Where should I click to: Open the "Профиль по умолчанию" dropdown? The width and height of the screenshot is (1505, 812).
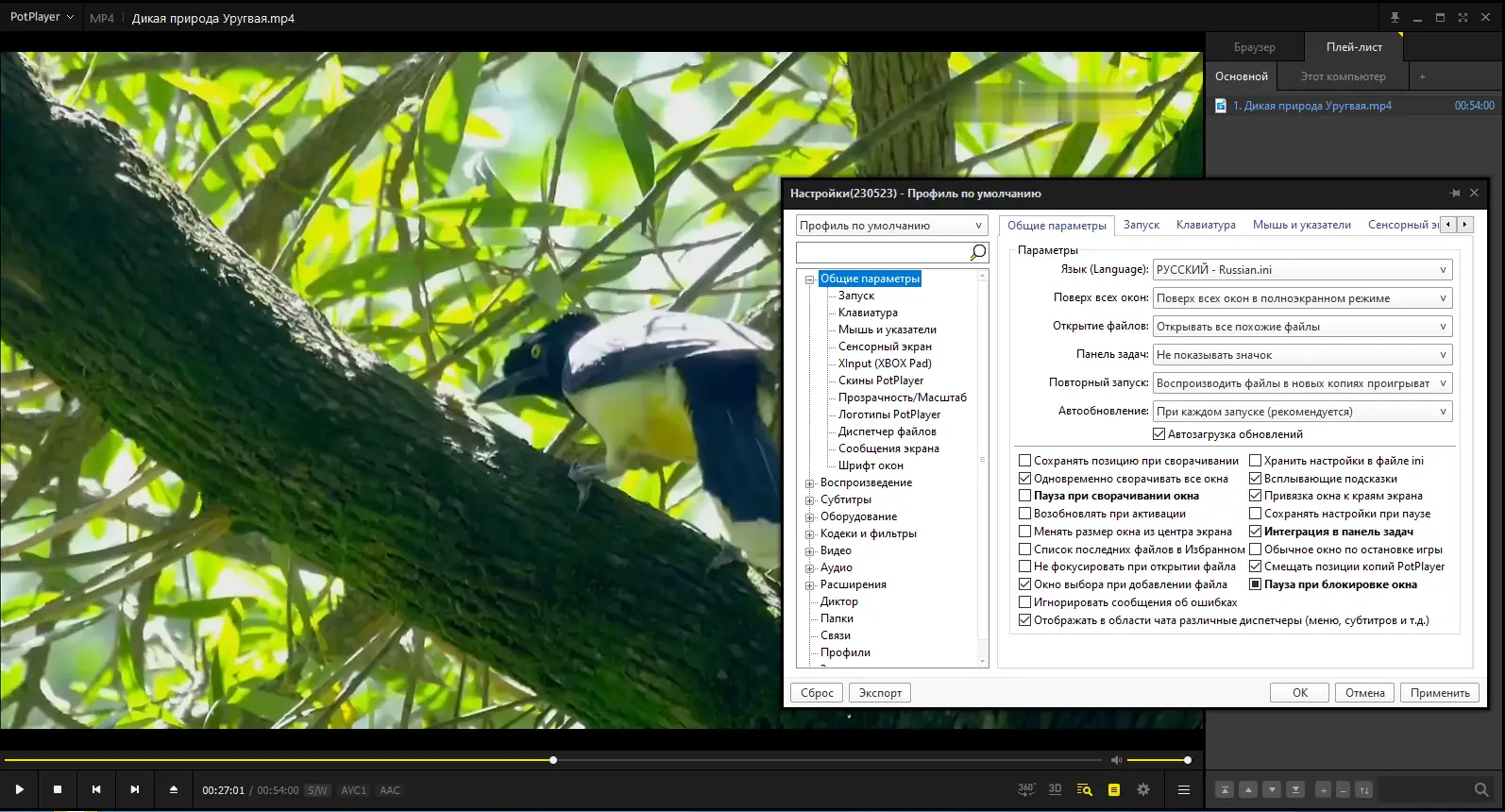click(x=890, y=226)
